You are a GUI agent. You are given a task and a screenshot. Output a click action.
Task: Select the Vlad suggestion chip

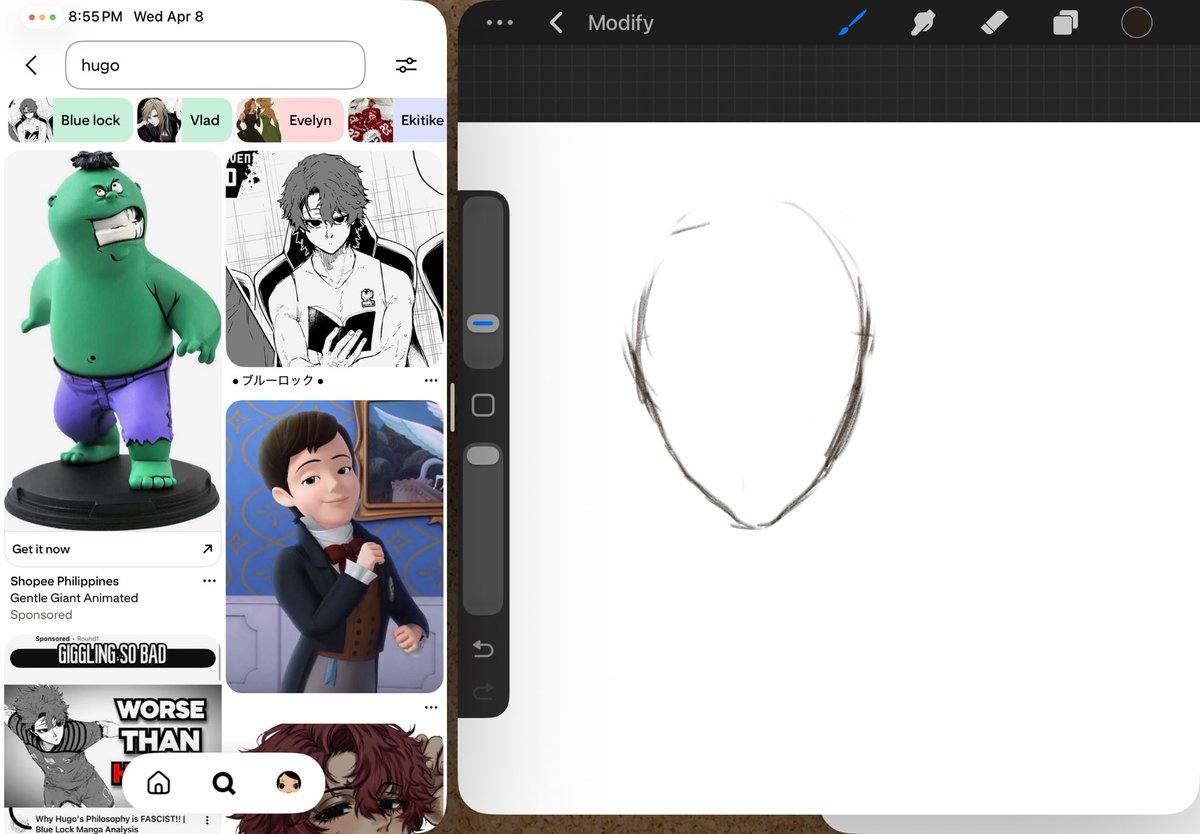pyautogui.click(x=184, y=120)
